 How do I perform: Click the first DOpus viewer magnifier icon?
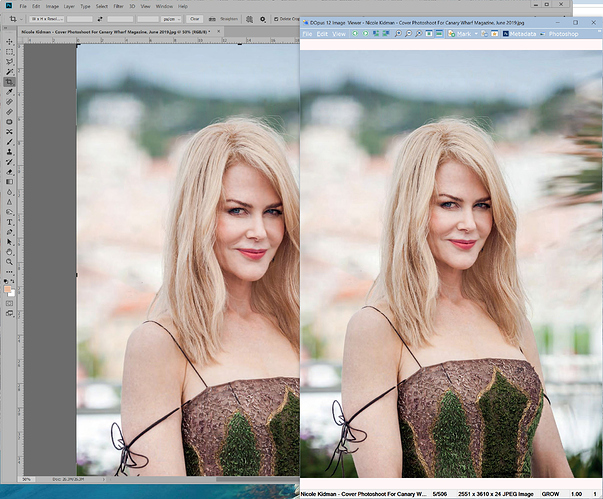(398, 34)
